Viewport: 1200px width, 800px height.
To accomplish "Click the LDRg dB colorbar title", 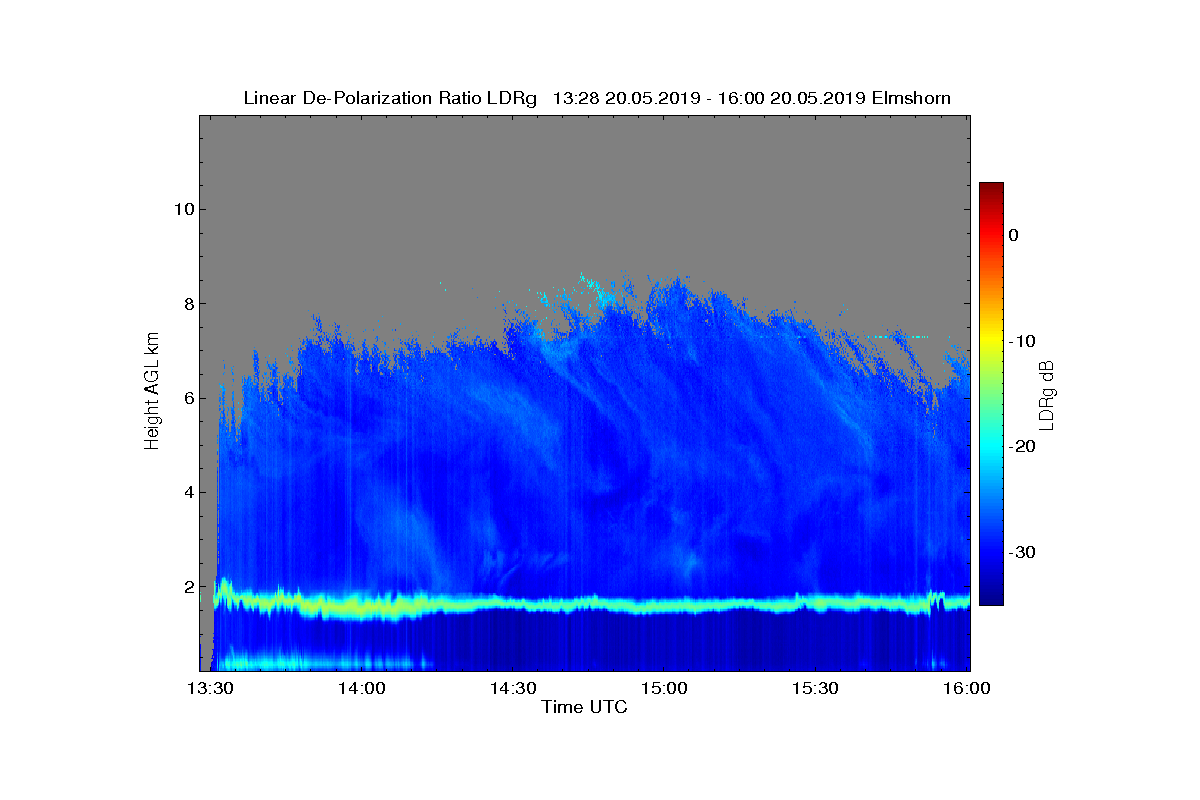I will point(1046,395).
